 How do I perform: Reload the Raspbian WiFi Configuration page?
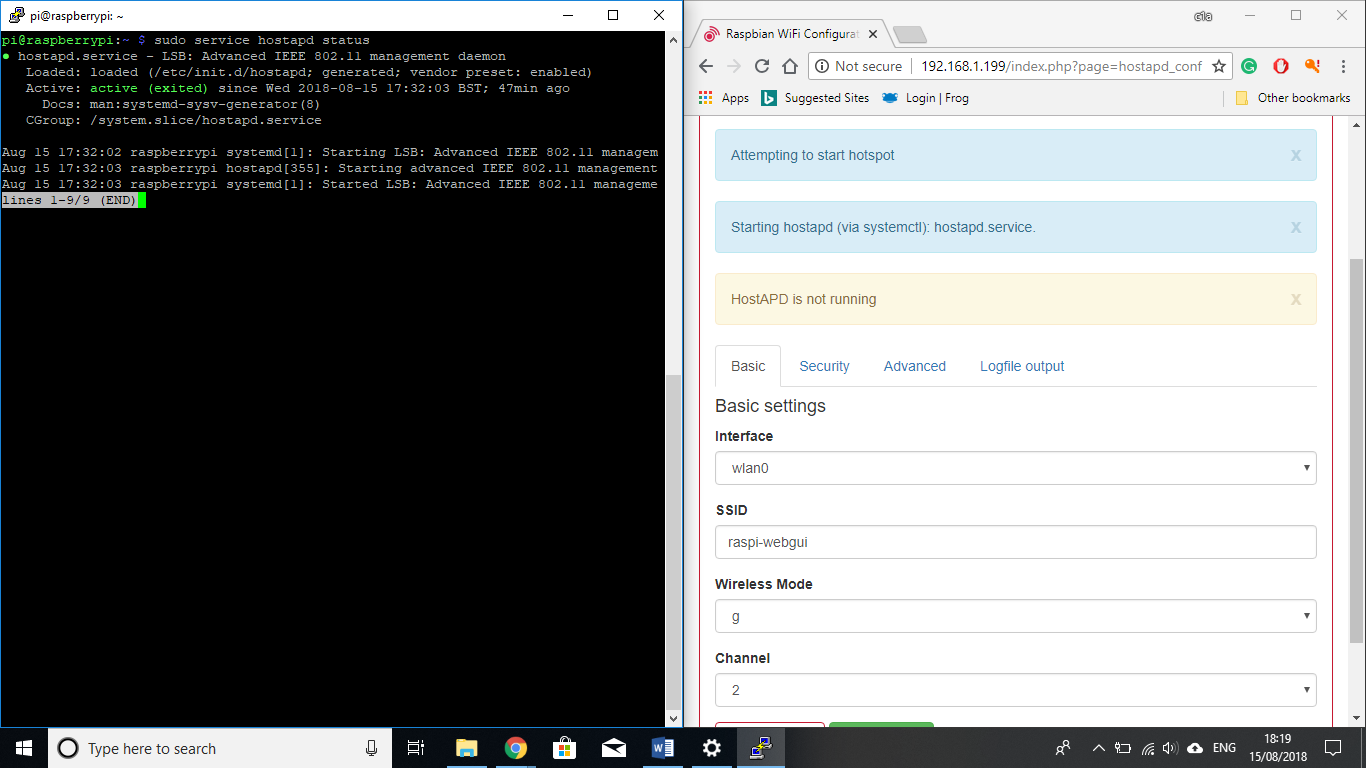(762, 65)
